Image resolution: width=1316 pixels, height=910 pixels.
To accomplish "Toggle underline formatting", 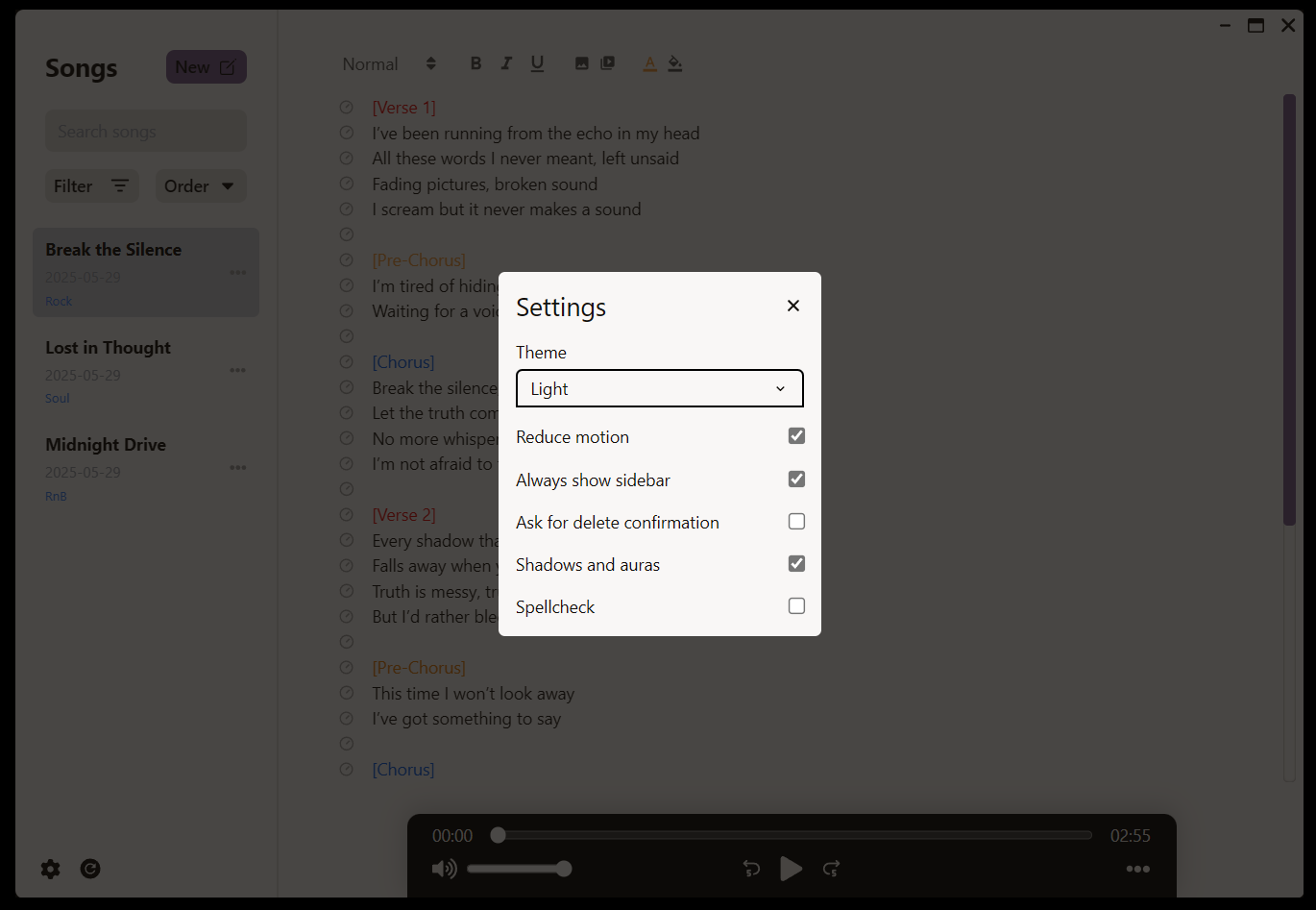I will (537, 63).
